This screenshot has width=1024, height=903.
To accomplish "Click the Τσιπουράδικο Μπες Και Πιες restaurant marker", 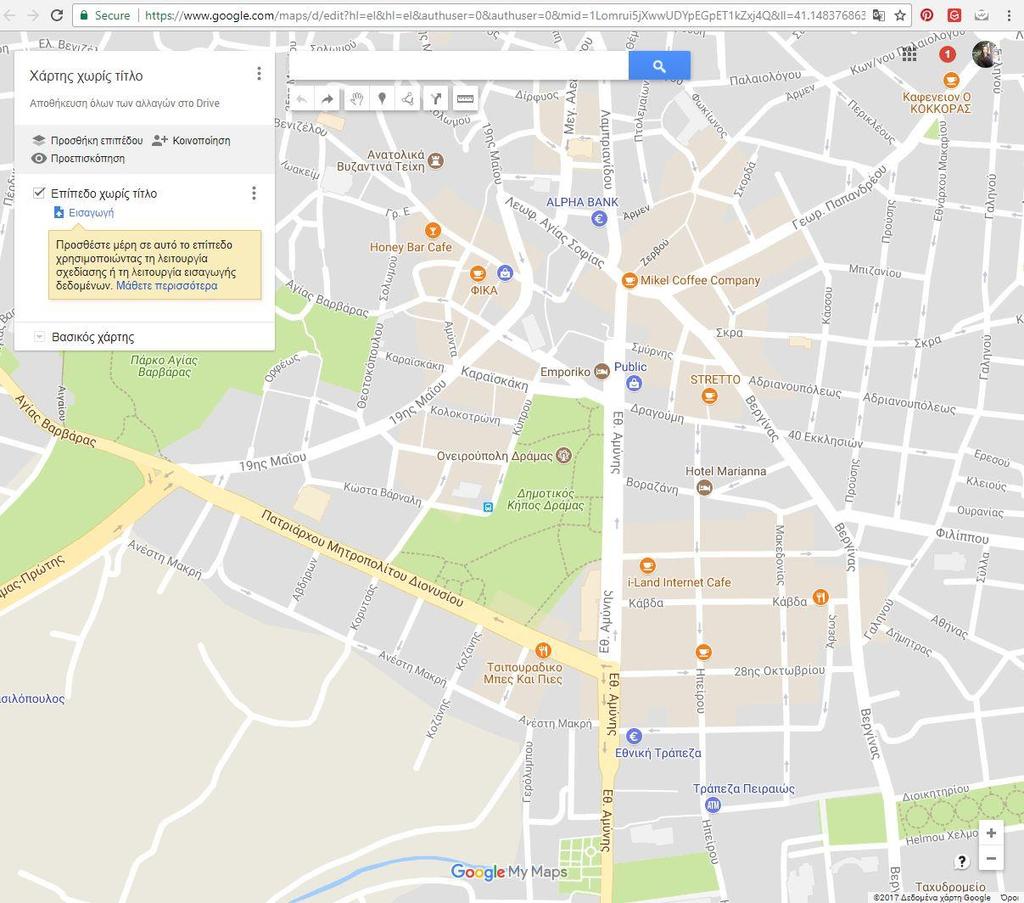I will [543, 650].
